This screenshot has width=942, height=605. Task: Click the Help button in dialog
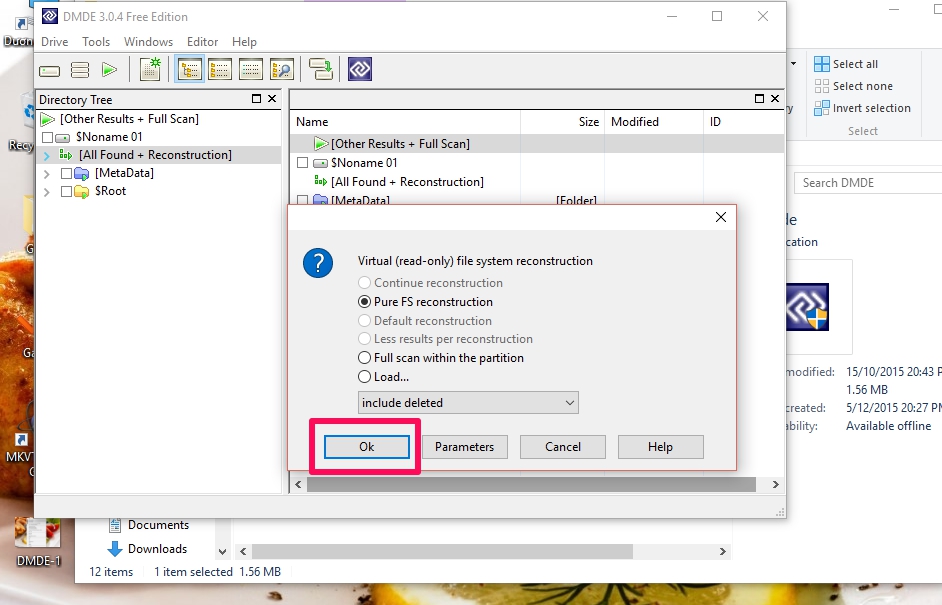(x=660, y=447)
